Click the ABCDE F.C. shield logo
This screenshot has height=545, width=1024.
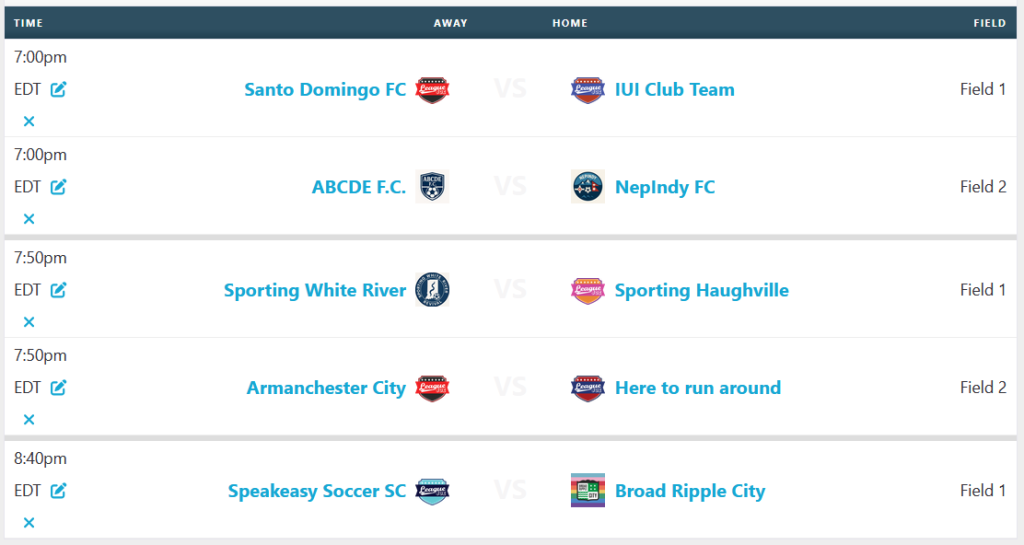point(432,187)
